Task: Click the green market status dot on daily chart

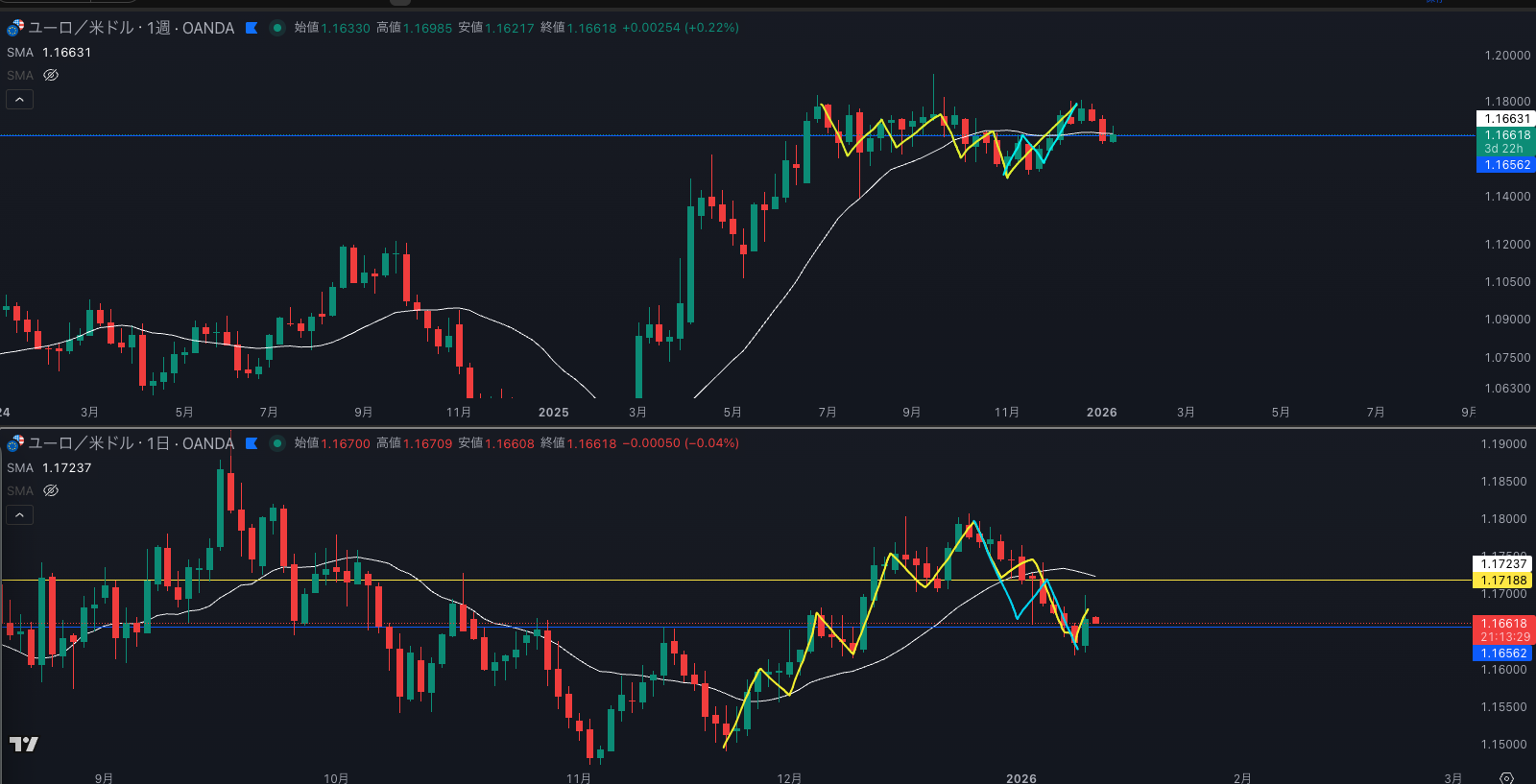Action: point(277,443)
